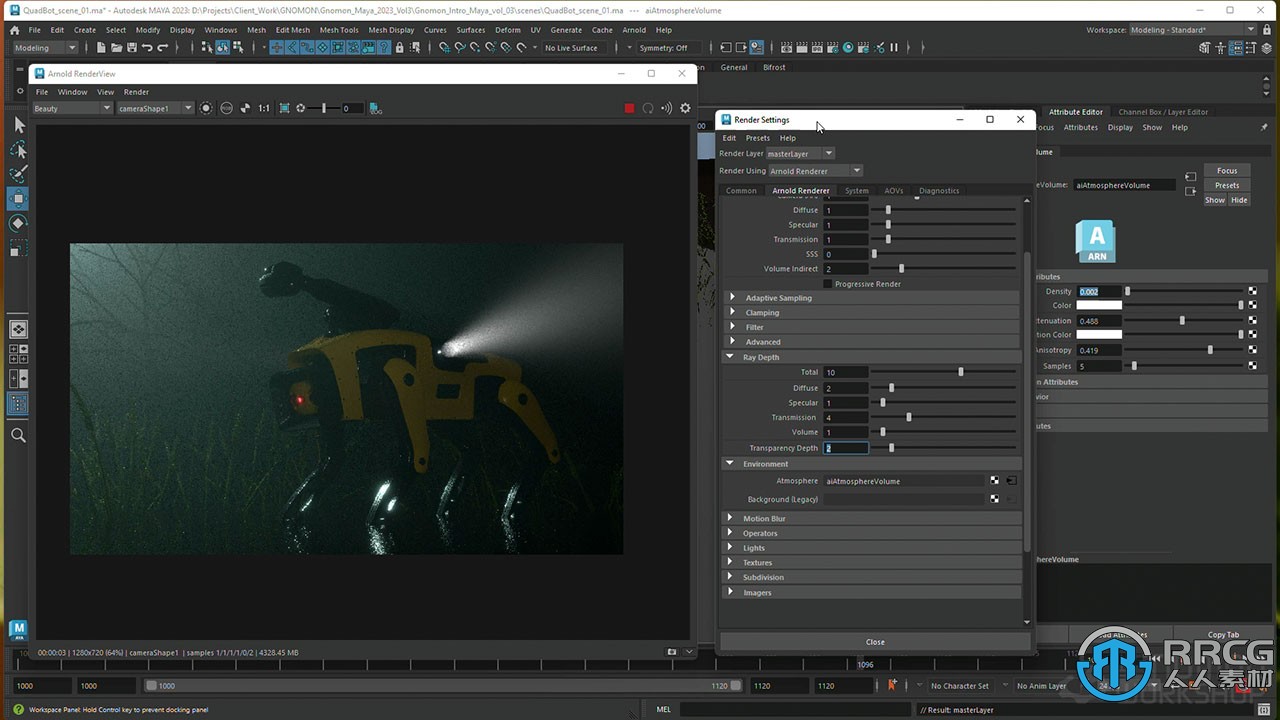Select the Paint Selection tool in toolbox

[18, 173]
